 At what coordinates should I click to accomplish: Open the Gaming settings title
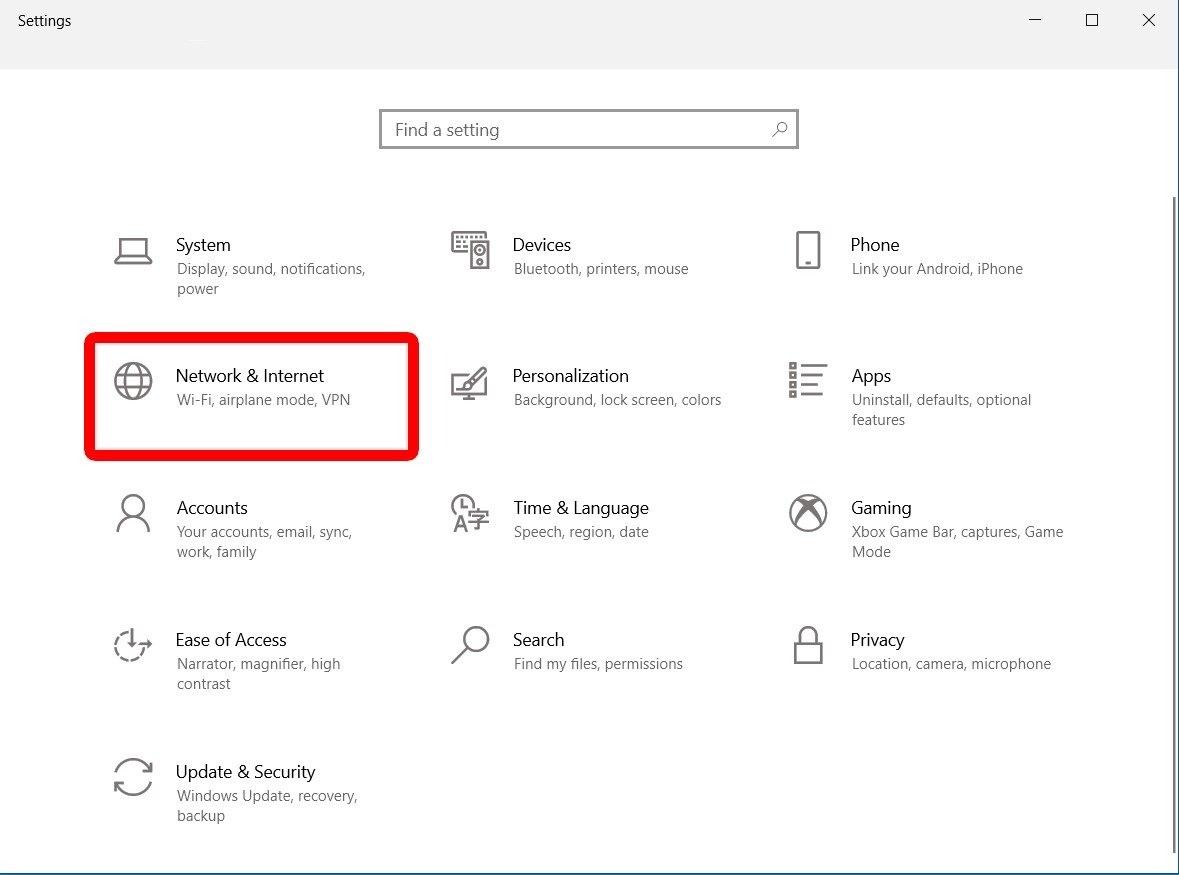pyautogui.click(x=880, y=508)
